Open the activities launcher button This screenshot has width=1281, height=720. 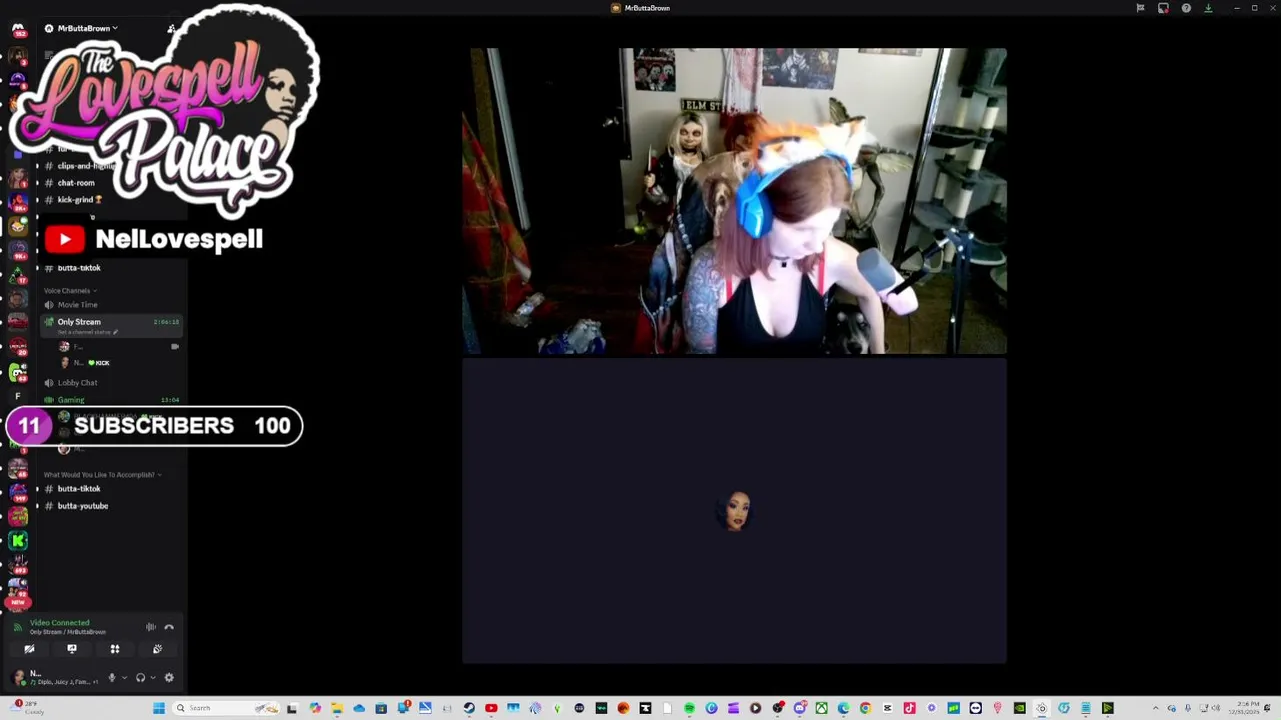click(x=115, y=649)
